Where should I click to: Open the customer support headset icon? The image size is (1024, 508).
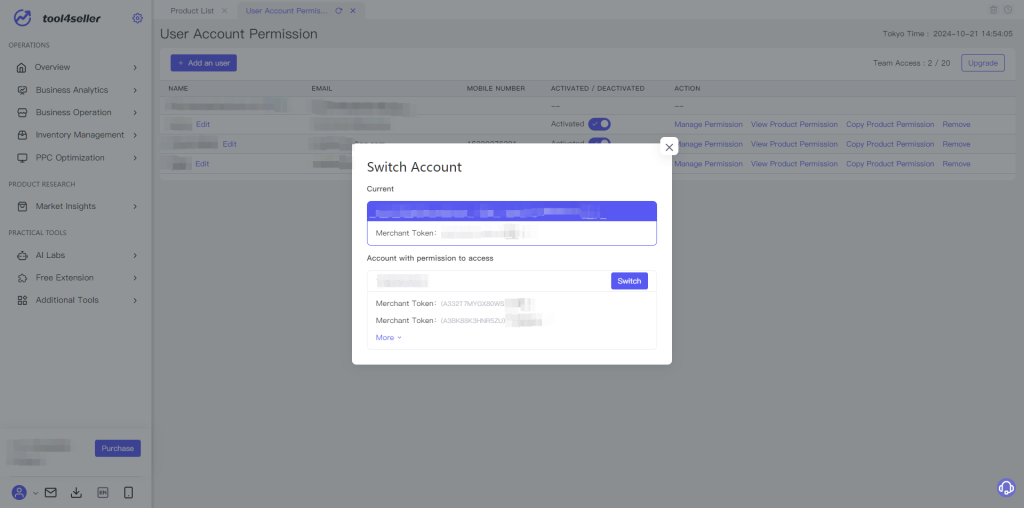pos(1006,487)
